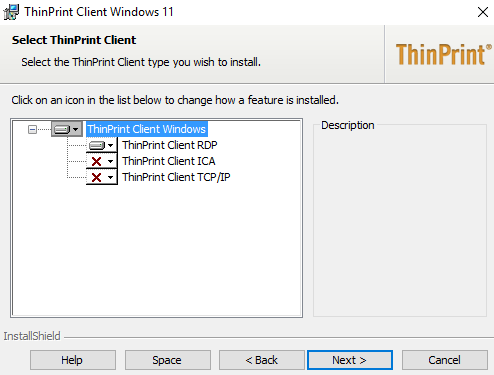The width and height of the screenshot is (494, 375).
Task: Select ThinPrint Client RDP in the feature list
Action: (170, 145)
